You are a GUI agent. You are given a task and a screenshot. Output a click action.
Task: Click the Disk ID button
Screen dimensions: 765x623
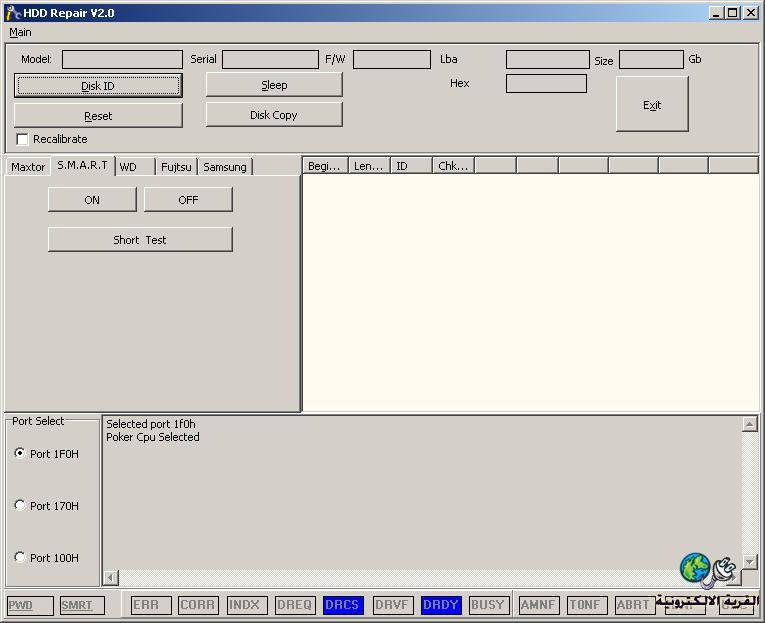(x=98, y=86)
